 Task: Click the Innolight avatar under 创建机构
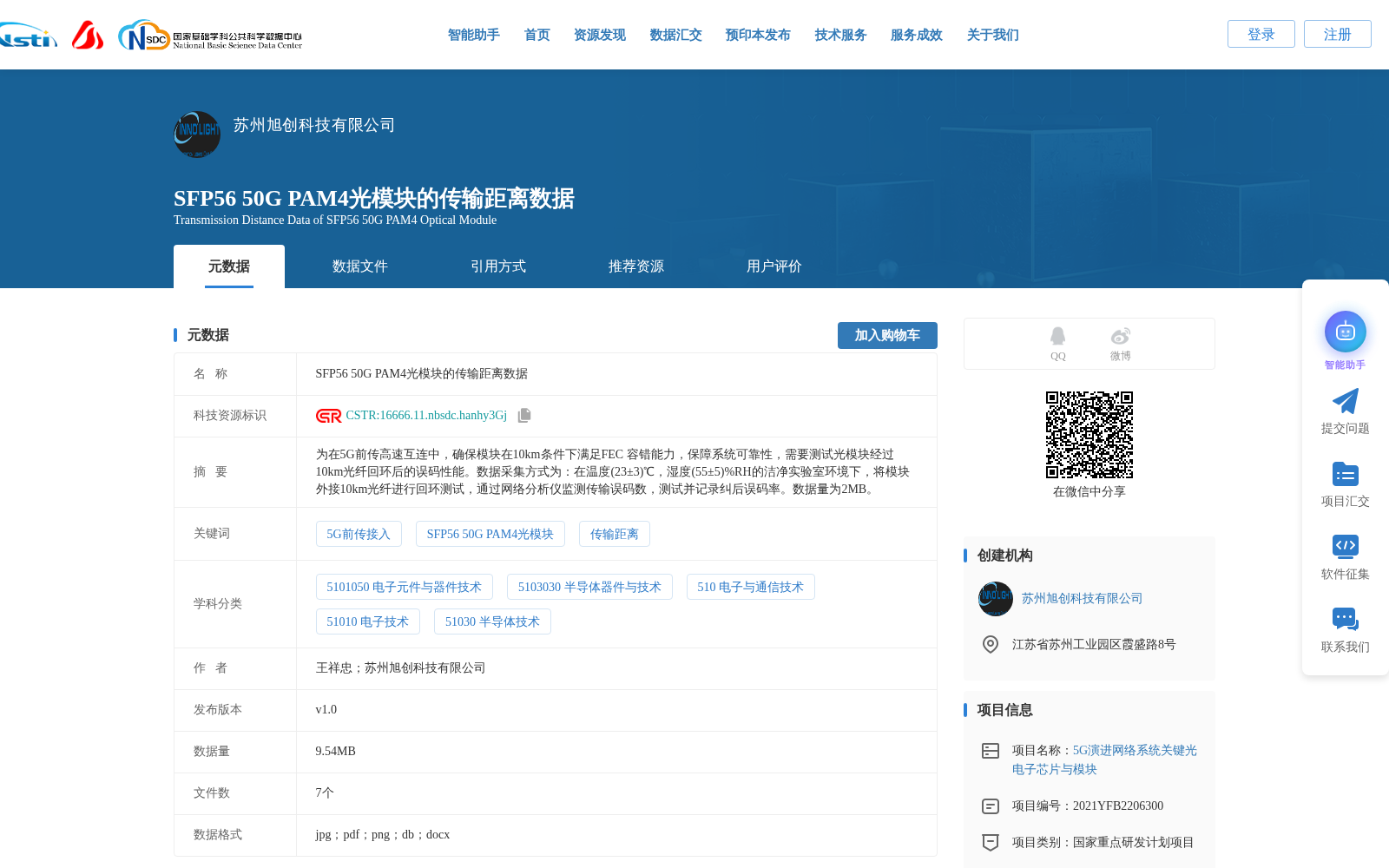[995, 599]
